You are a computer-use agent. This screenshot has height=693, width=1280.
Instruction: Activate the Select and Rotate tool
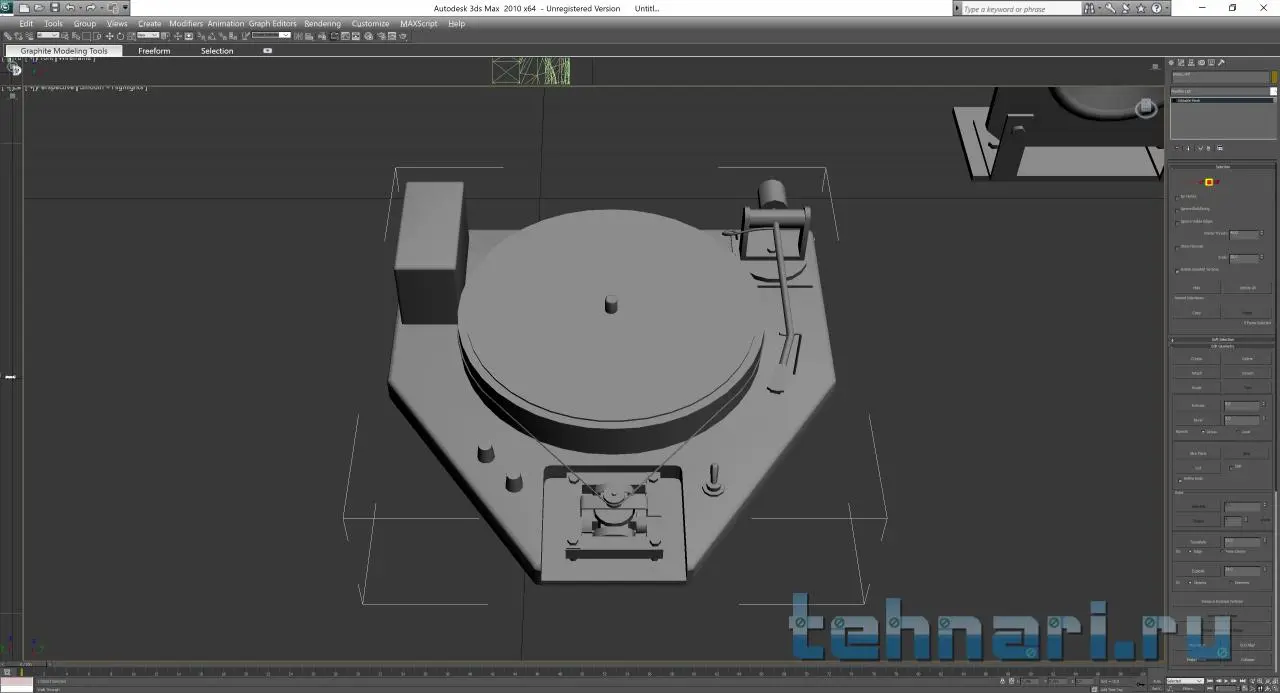[x=120, y=36]
